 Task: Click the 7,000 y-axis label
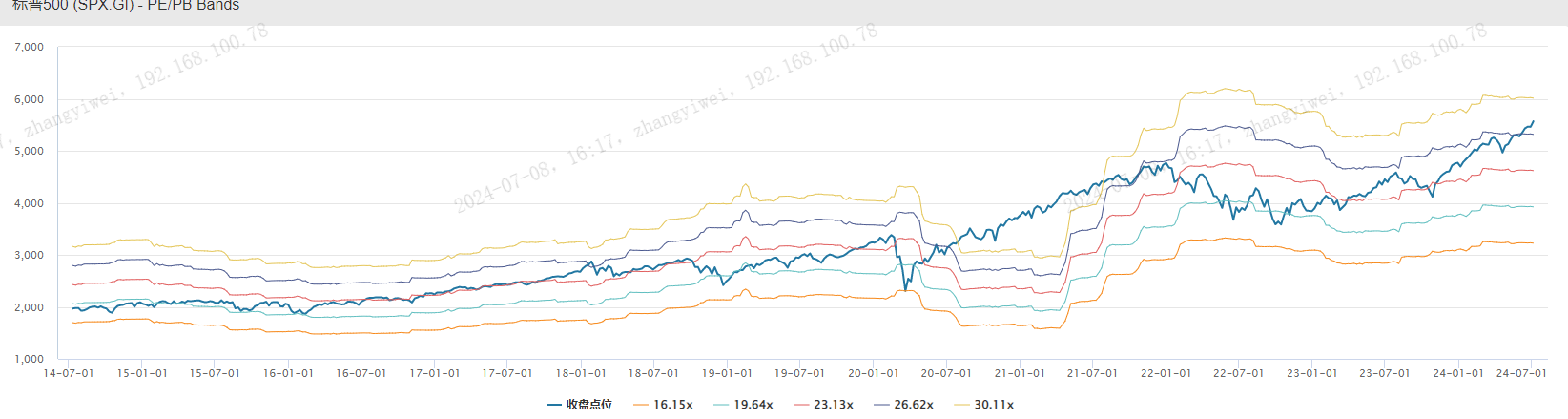click(x=30, y=47)
